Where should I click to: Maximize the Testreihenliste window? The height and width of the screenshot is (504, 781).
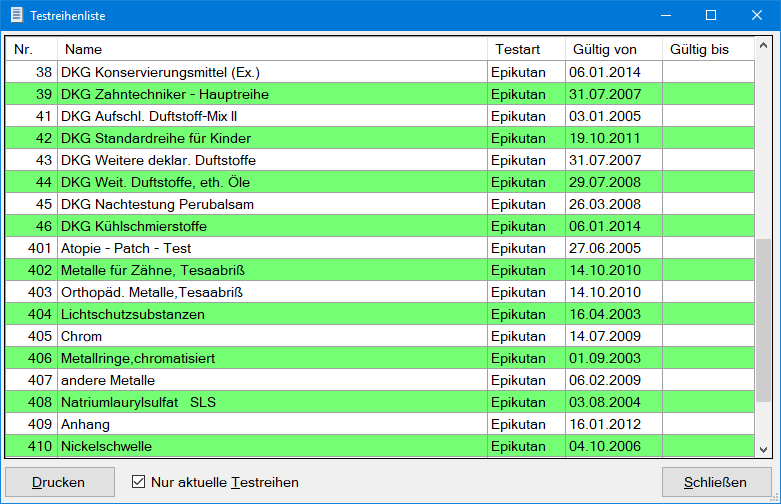711,15
